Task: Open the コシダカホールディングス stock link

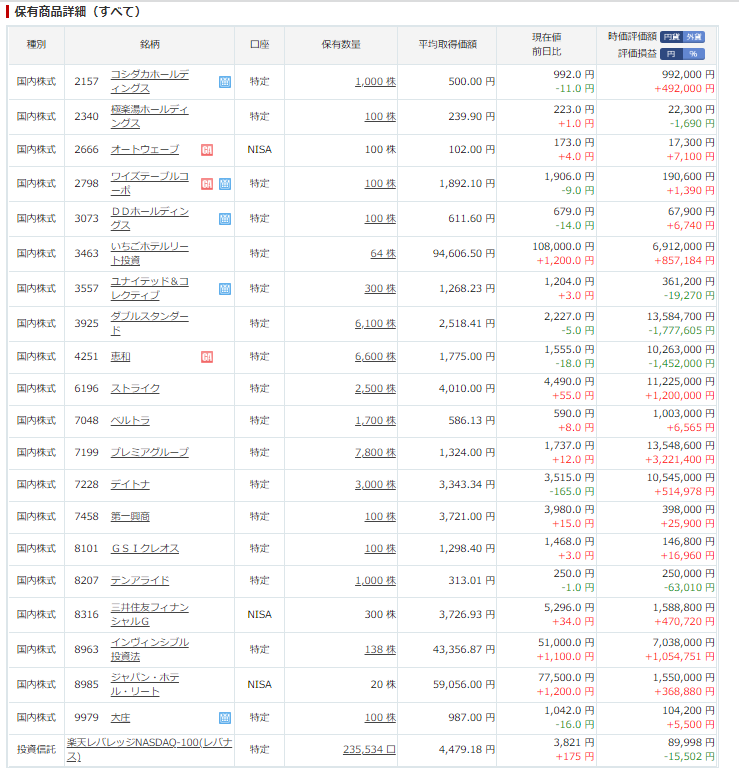Action: [x=149, y=81]
